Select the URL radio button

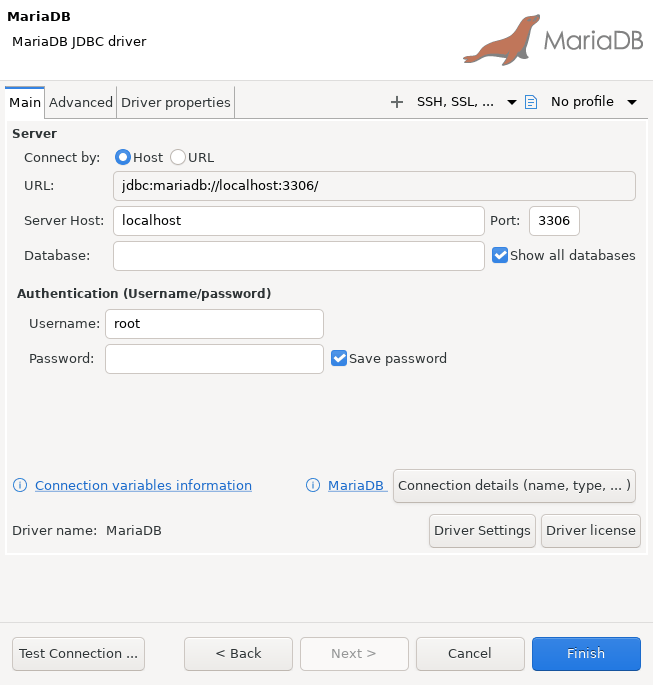178,157
